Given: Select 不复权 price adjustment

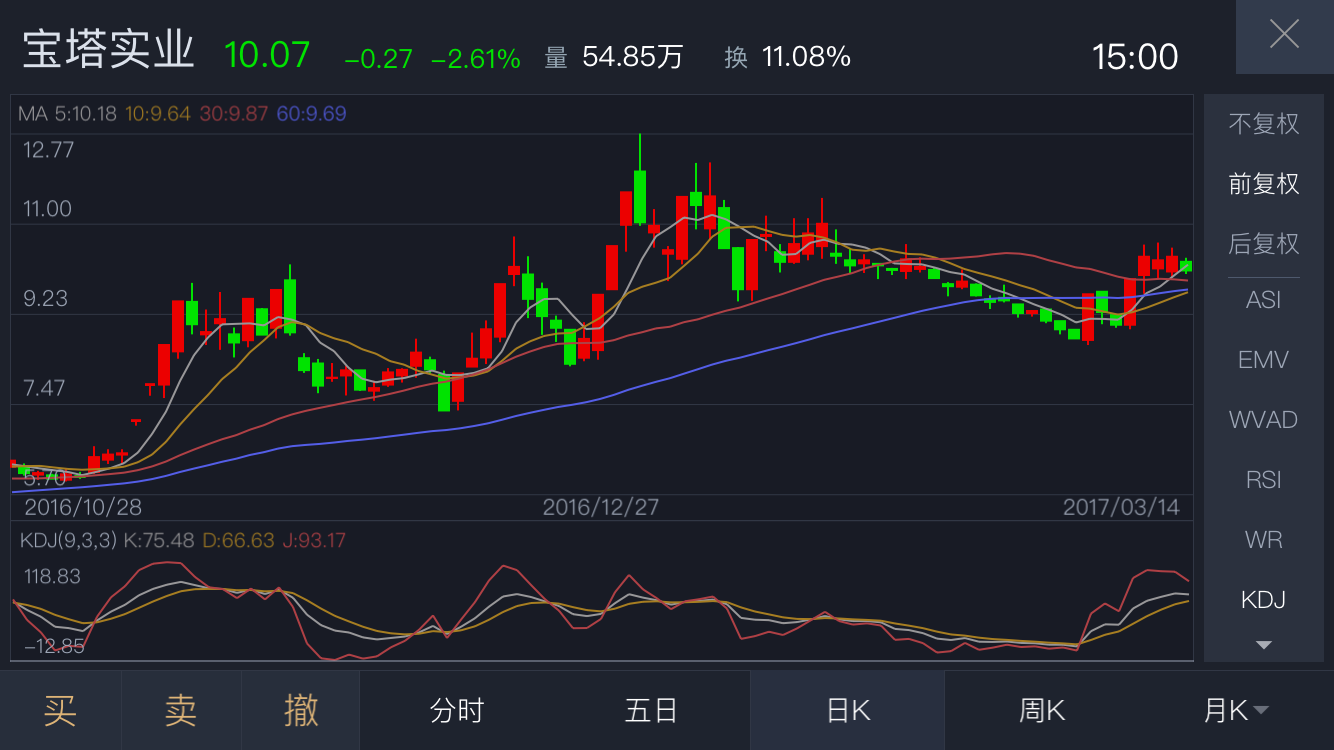Looking at the screenshot, I should pyautogui.click(x=1264, y=124).
